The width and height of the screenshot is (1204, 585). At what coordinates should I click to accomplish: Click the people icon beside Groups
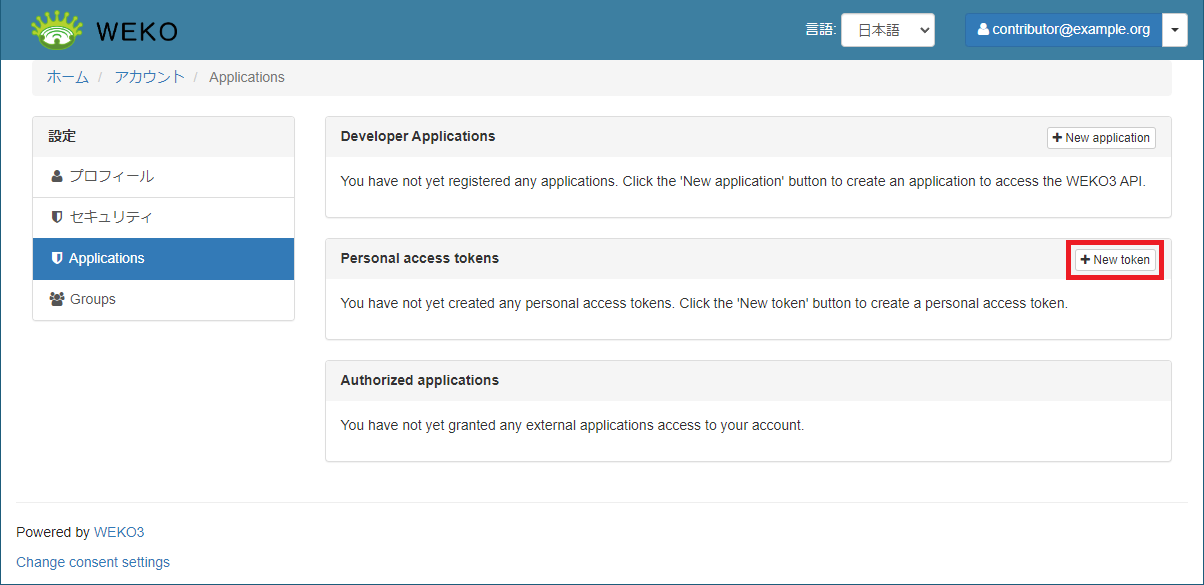tap(57, 299)
